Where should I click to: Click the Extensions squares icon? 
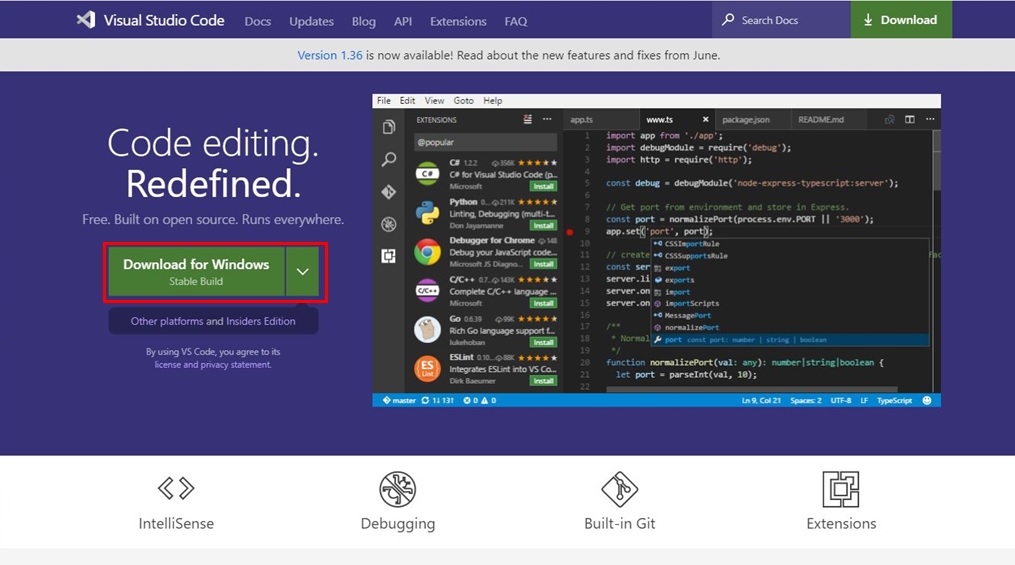tap(840, 489)
